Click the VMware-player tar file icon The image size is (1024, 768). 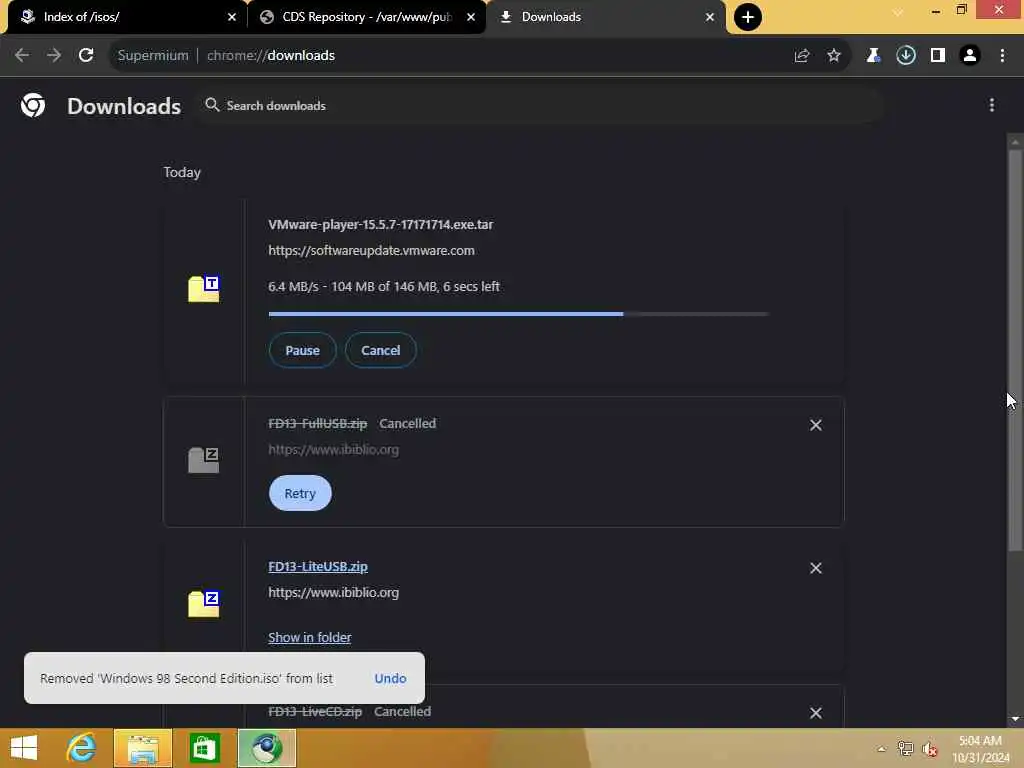tap(204, 289)
